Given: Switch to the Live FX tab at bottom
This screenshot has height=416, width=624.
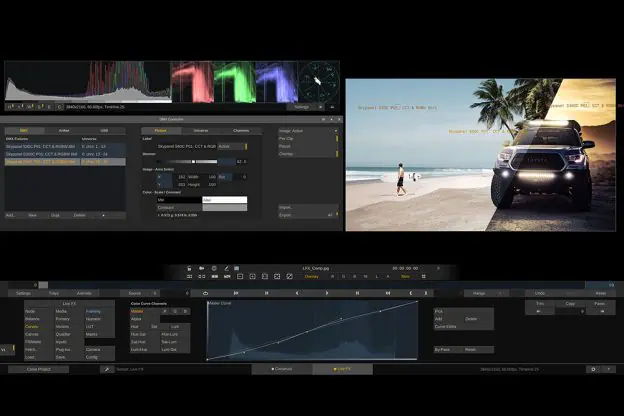Looking at the screenshot, I should tap(343, 369).
